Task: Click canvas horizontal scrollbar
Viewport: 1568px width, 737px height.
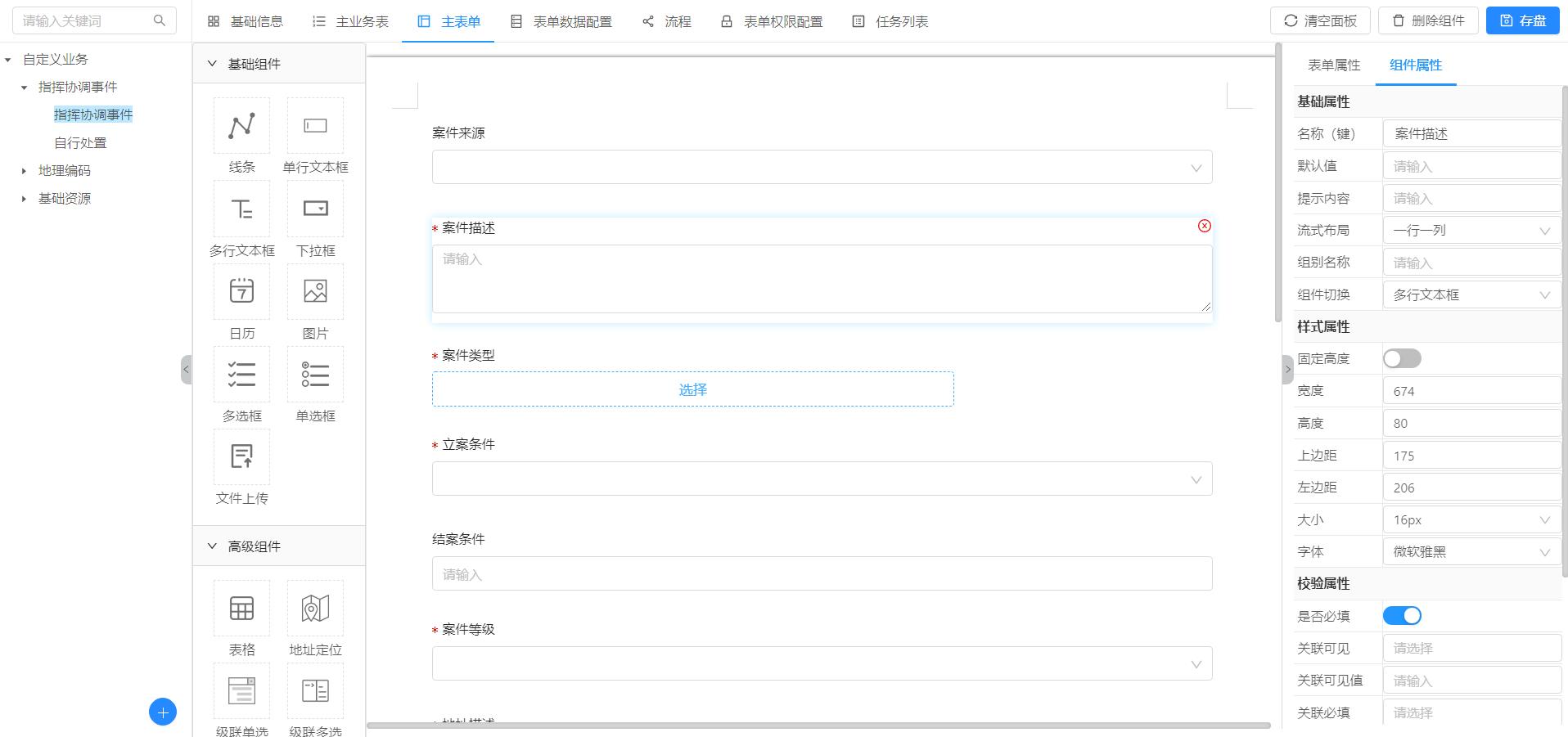Action: pos(818,725)
